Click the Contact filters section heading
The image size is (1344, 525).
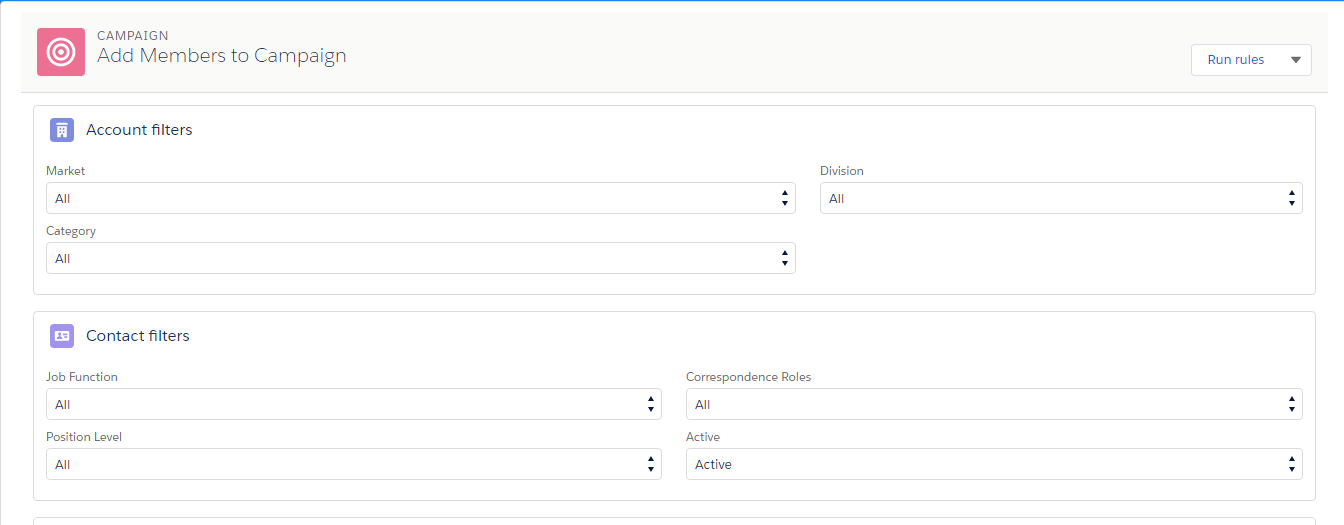[138, 336]
